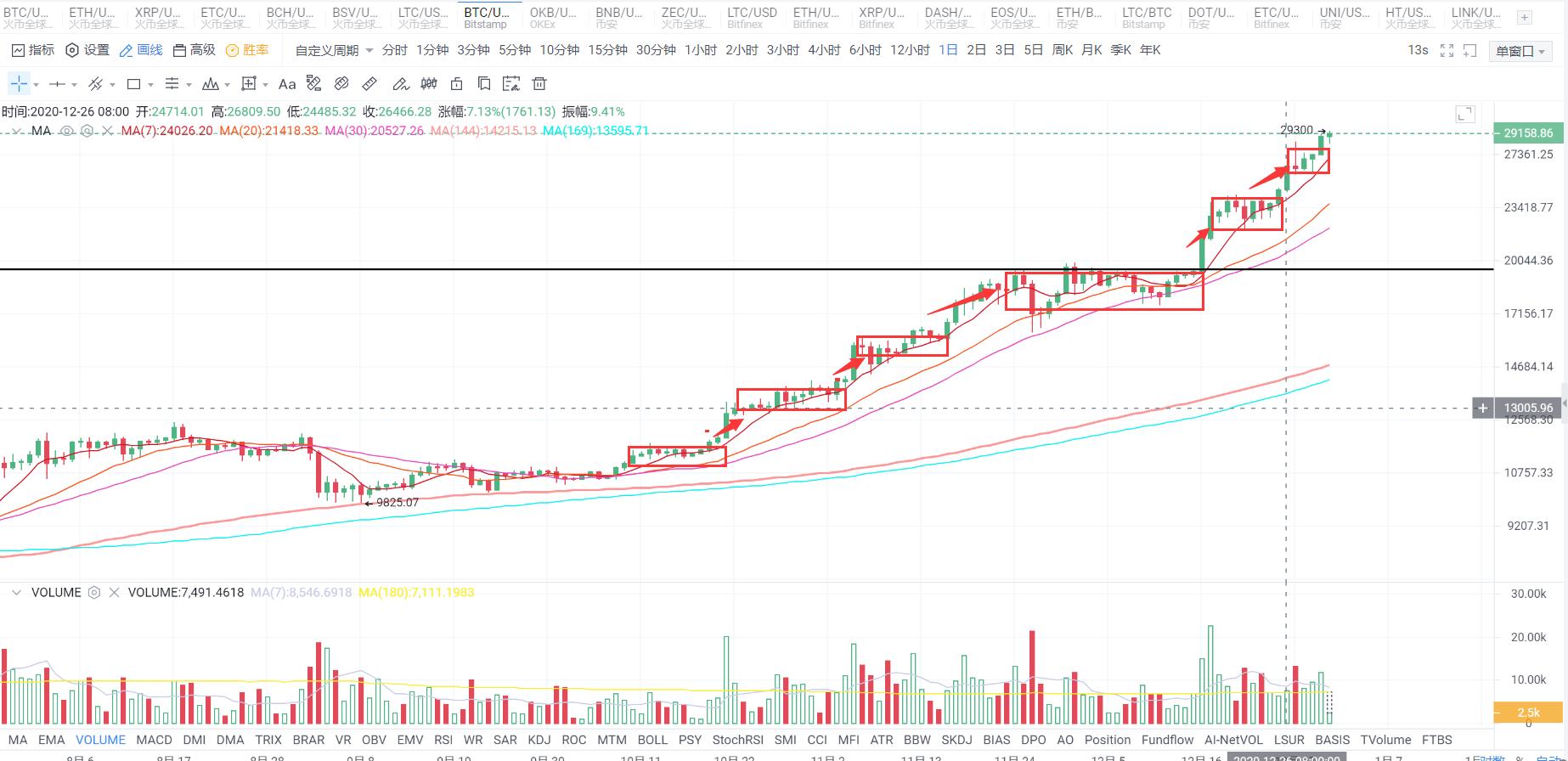The width and height of the screenshot is (1568, 761).
Task: Open the VOLUME indicator settings gear
Action: [94, 593]
